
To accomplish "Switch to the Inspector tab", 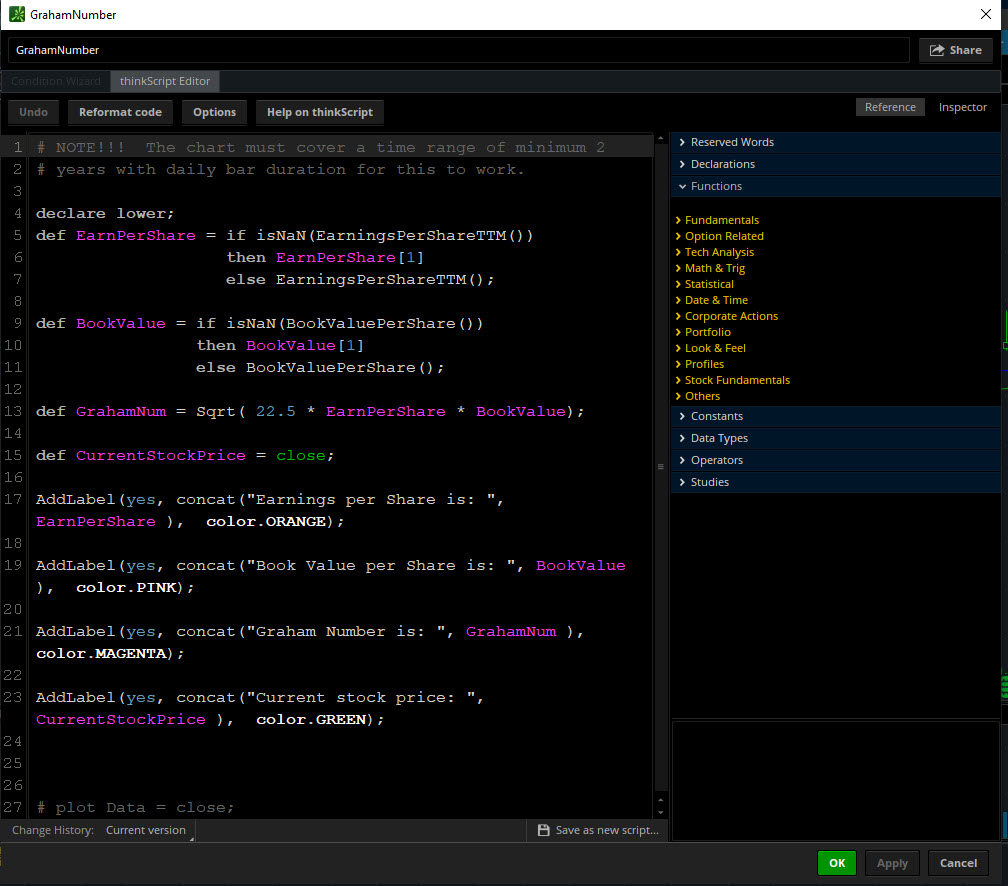I will [x=962, y=107].
